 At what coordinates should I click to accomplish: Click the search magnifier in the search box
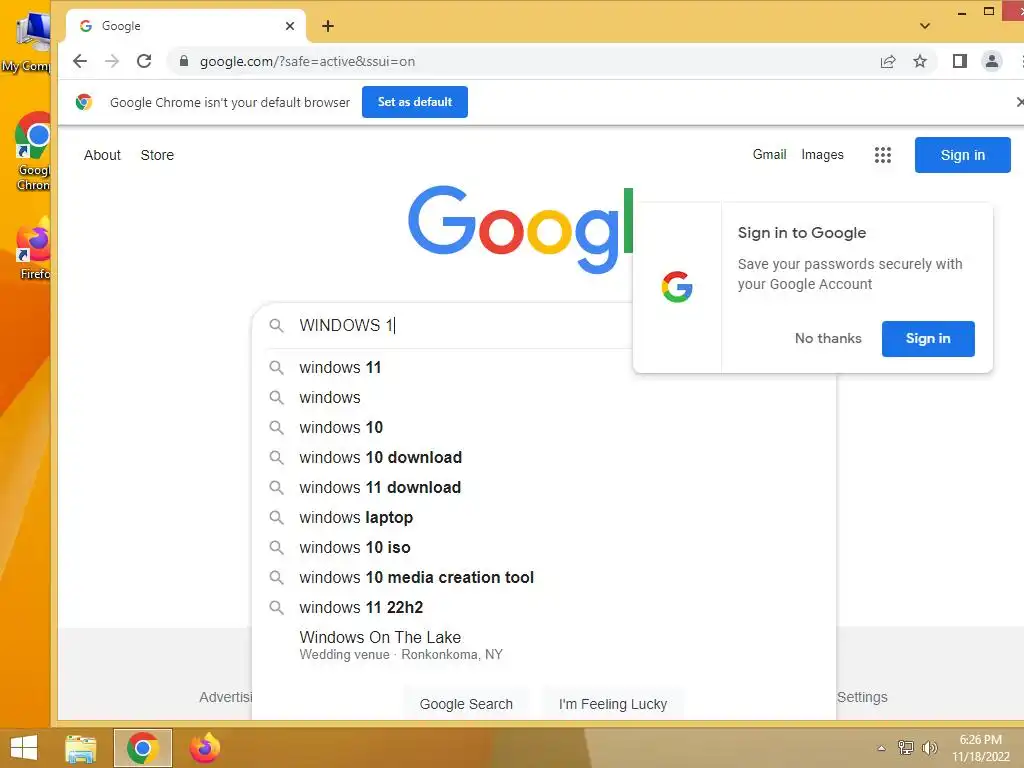point(277,325)
